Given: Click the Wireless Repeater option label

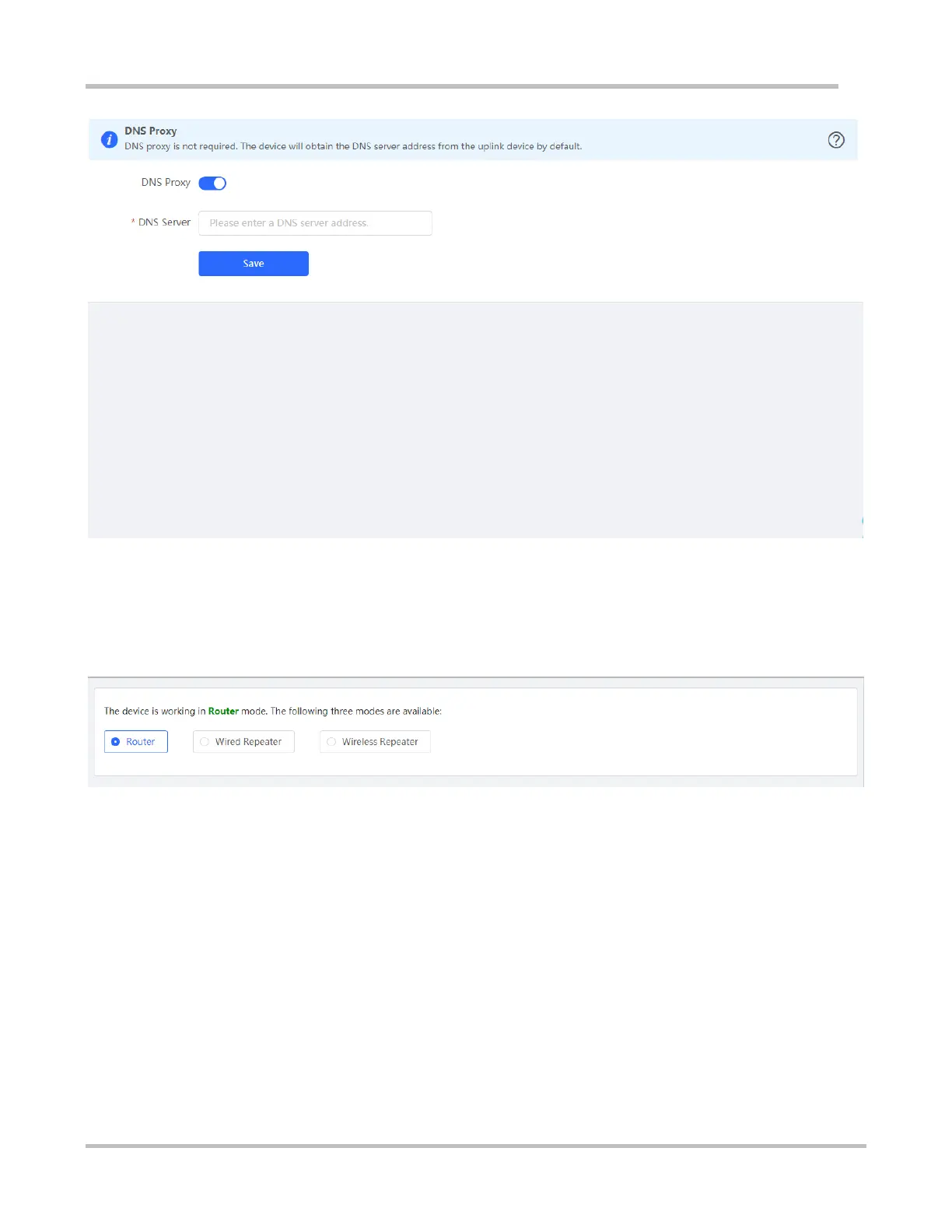Looking at the screenshot, I should tap(380, 742).
